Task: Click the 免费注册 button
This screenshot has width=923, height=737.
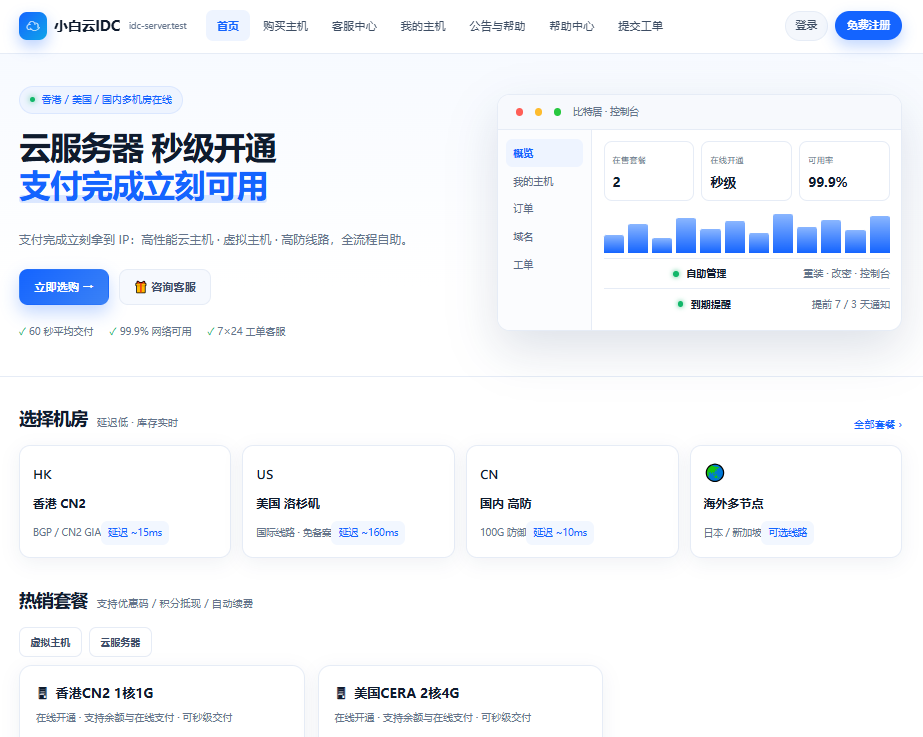Action: (x=868, y=26)
